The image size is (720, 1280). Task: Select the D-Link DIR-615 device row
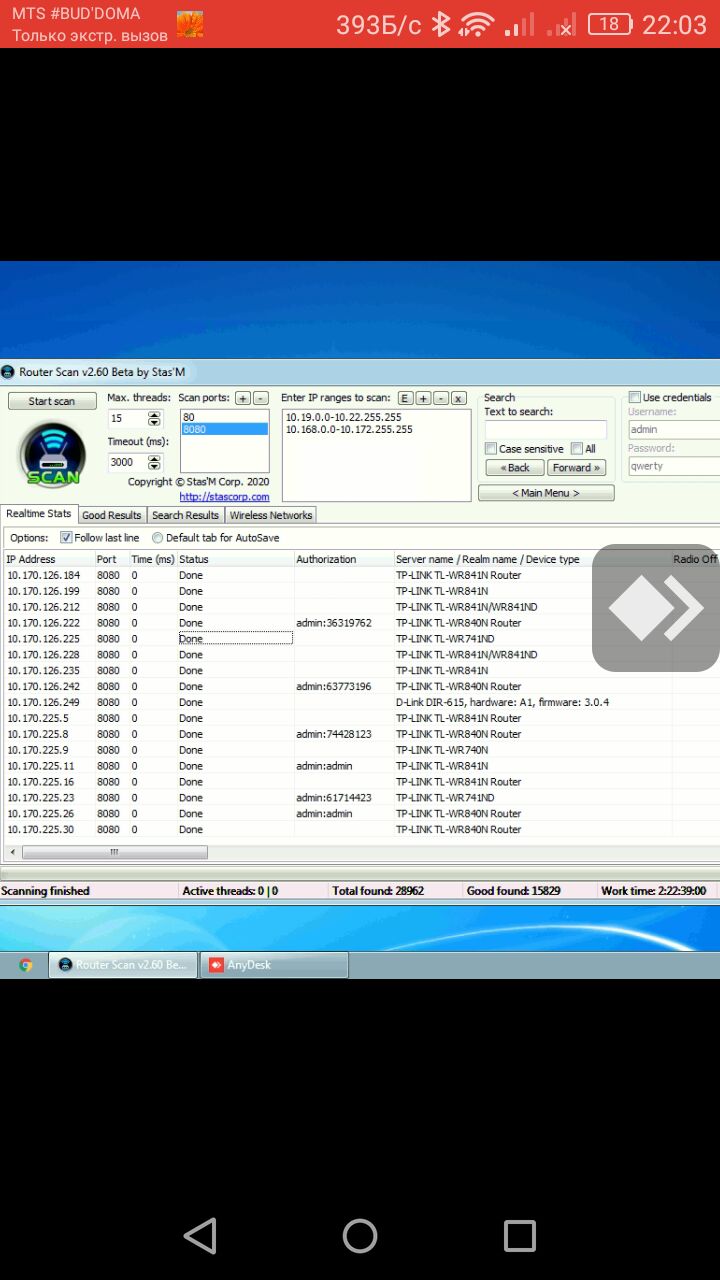coord(360,702)
